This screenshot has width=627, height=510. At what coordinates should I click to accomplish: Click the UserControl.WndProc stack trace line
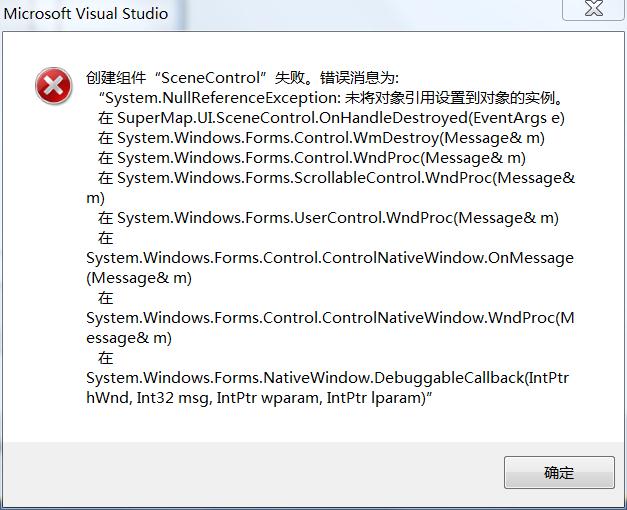328,218
